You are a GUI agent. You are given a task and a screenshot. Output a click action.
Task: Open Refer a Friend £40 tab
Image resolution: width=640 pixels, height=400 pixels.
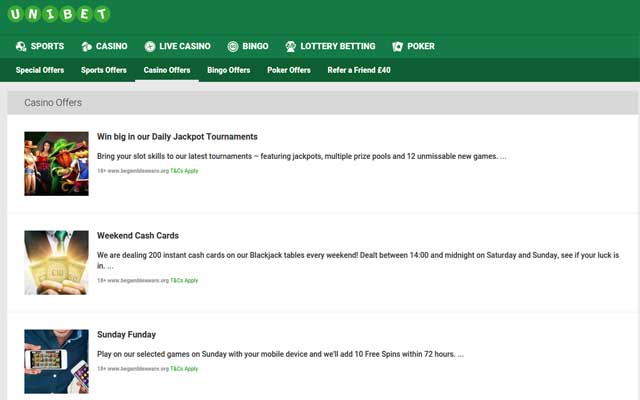(359, 70)
